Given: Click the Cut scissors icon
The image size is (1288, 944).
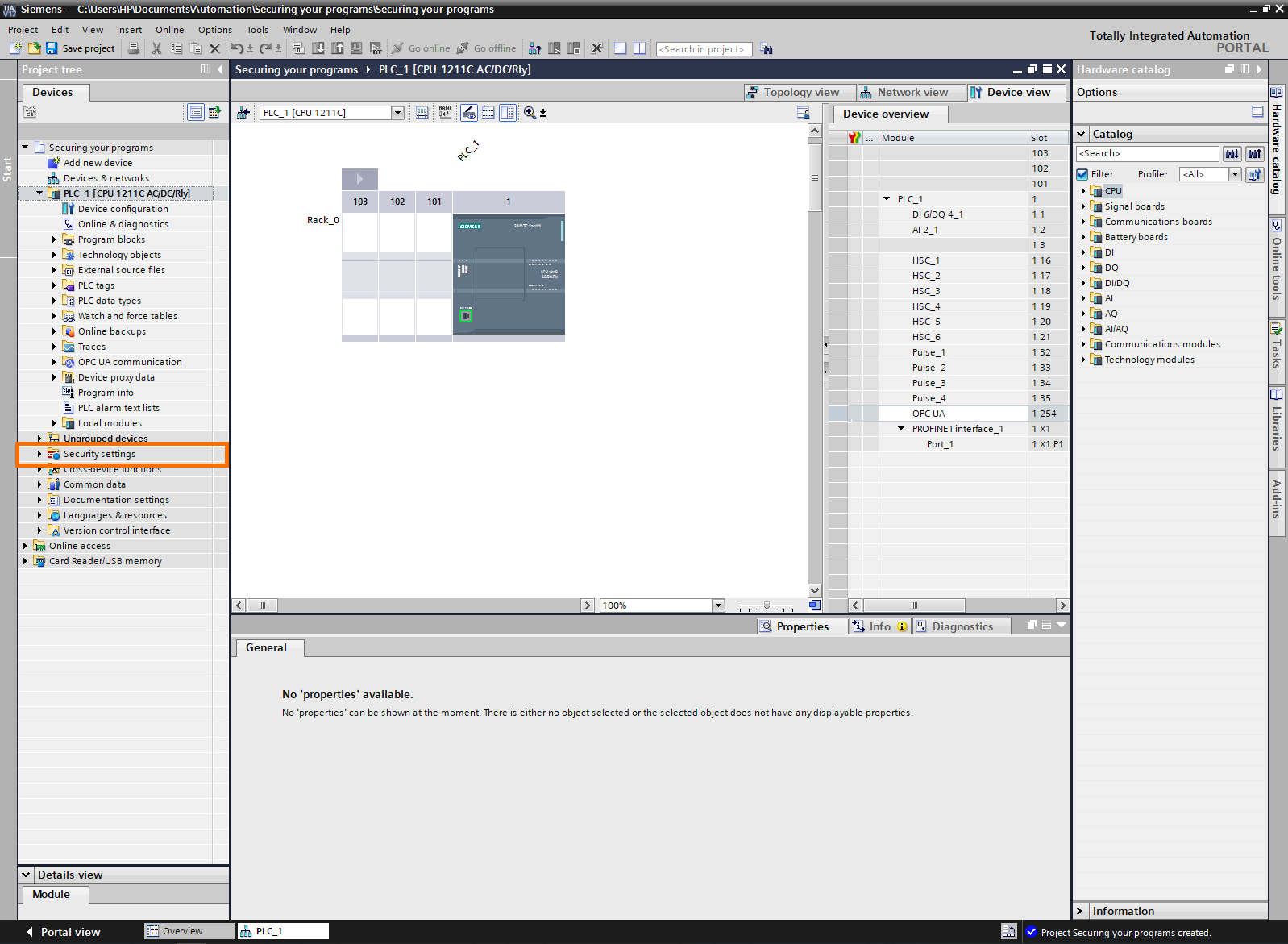Looking at the screenshot, I should pos(156,48).
